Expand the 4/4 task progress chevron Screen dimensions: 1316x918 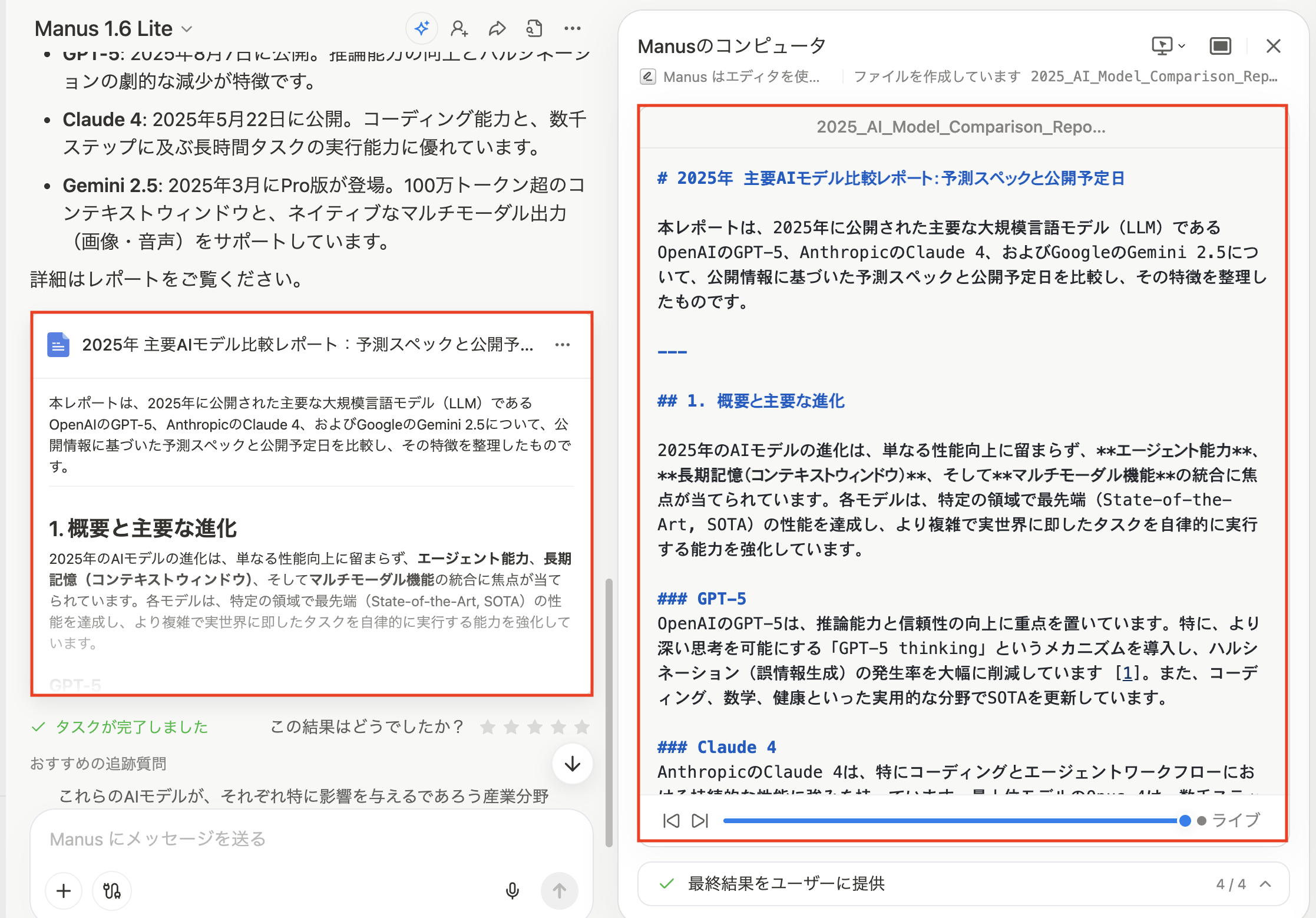click(x=1265, y=884)
